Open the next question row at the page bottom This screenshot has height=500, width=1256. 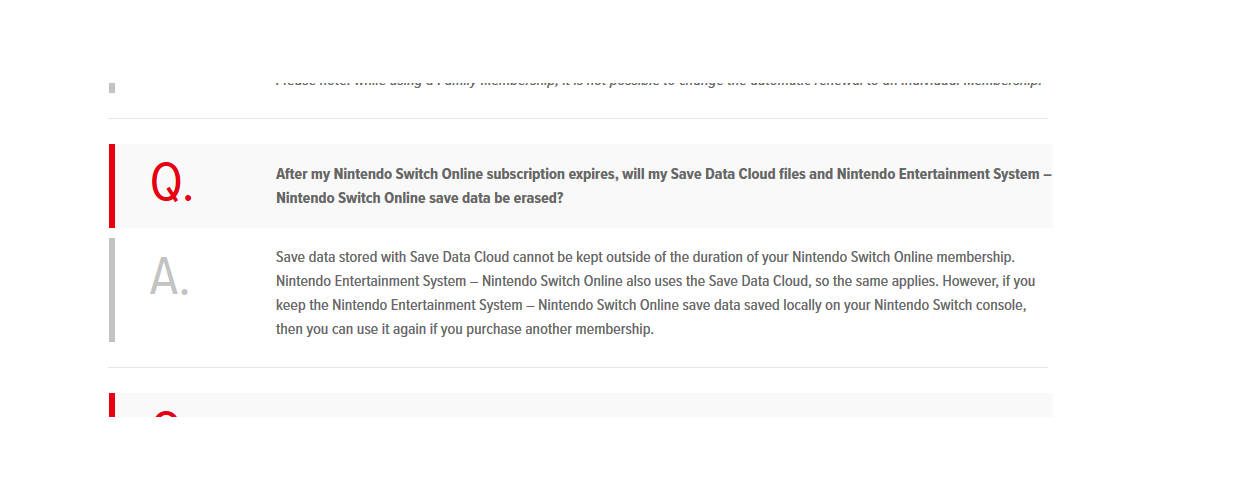pos(580,405)
